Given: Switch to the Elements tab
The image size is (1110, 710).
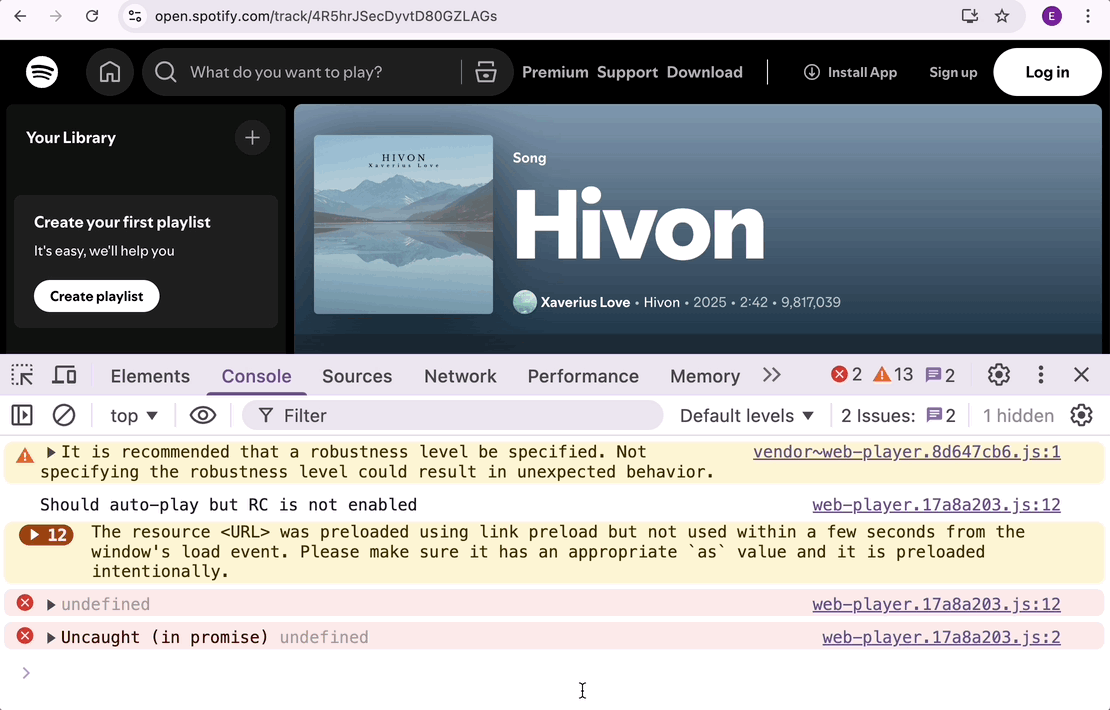Looking at the screenshot, I should (150, 376).
